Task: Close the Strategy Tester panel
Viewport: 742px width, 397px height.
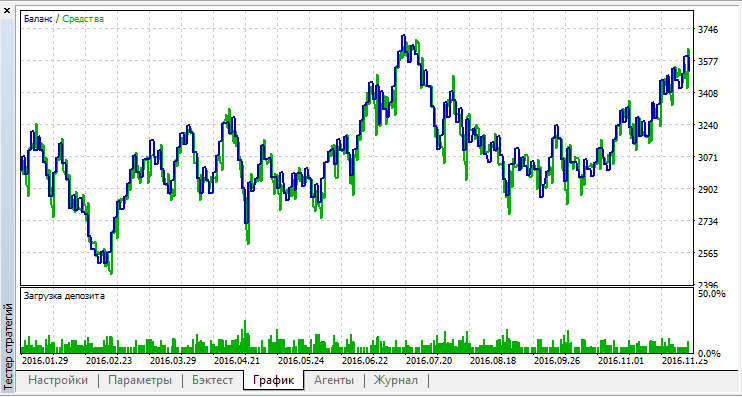Action: point(7,9)
